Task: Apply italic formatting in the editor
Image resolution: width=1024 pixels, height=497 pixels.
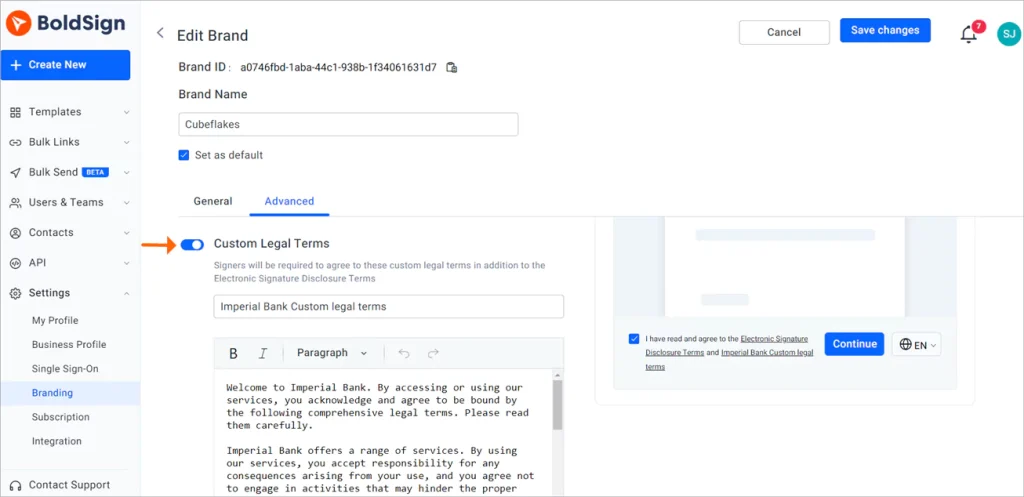Action: tap(263, 353)
